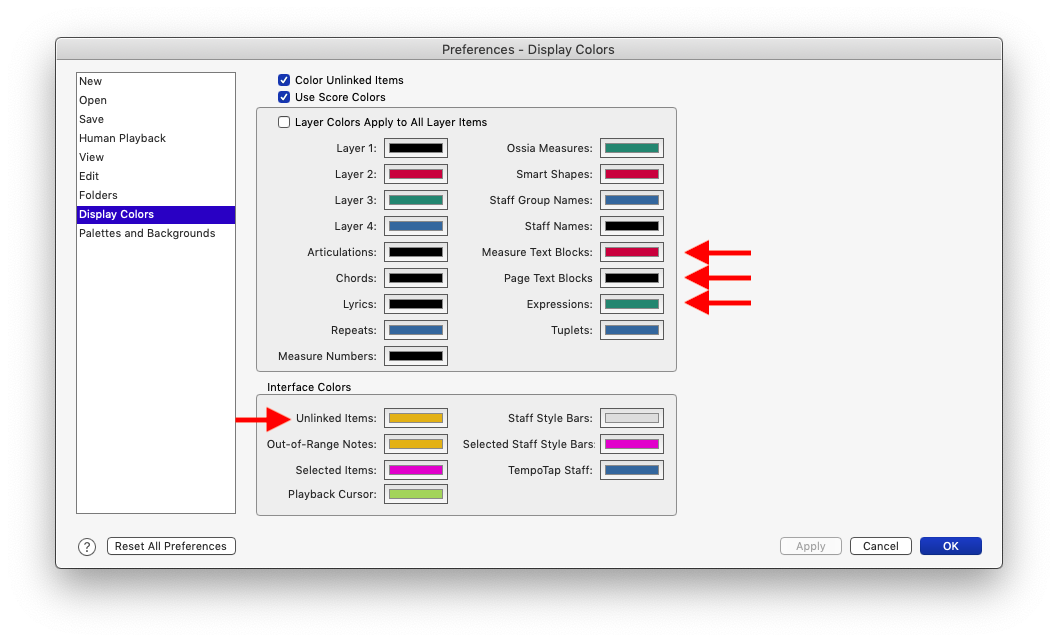Click the Unlinked Items orange swatch
1058x642 pixels.
416,418
